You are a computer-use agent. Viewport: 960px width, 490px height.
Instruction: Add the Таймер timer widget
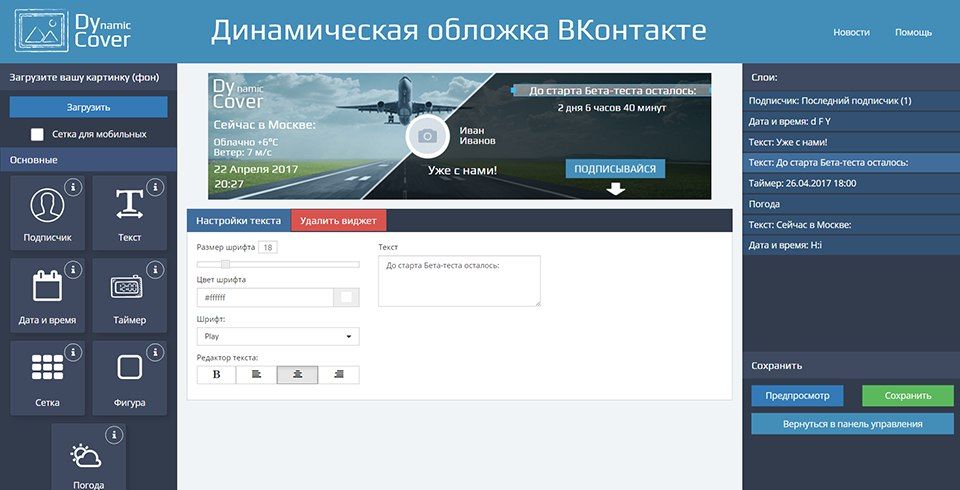129,295
